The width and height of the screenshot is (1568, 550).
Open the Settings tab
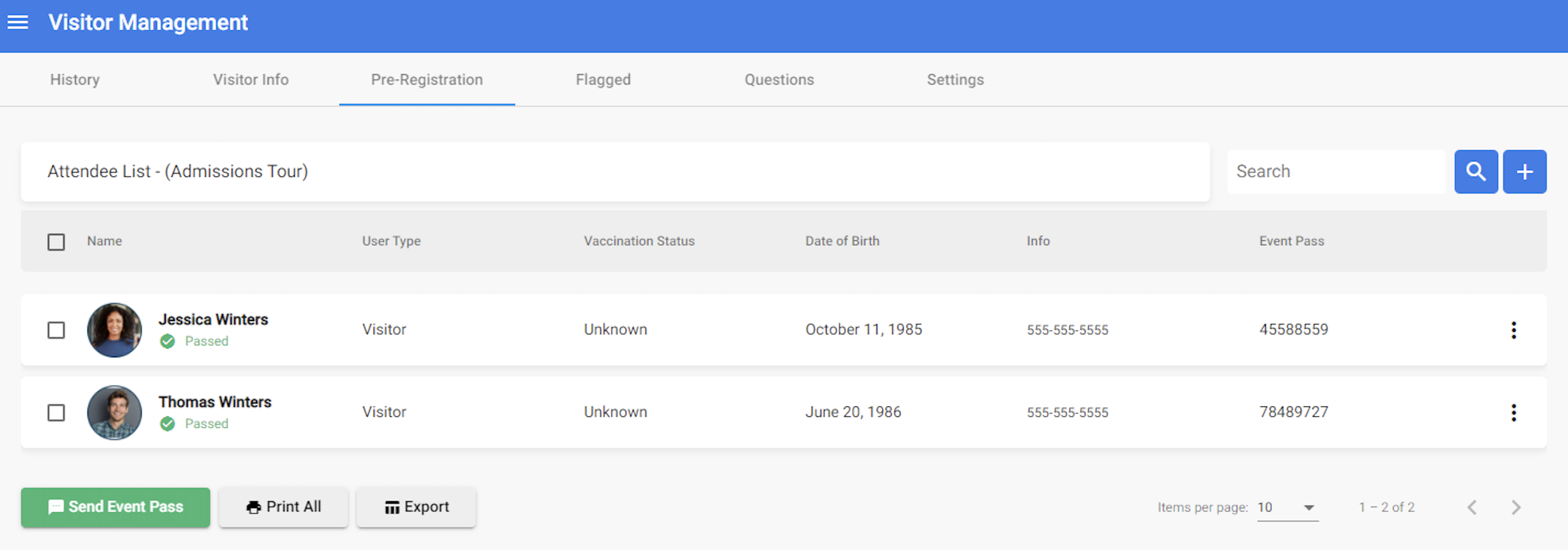(x=955, y=80)
